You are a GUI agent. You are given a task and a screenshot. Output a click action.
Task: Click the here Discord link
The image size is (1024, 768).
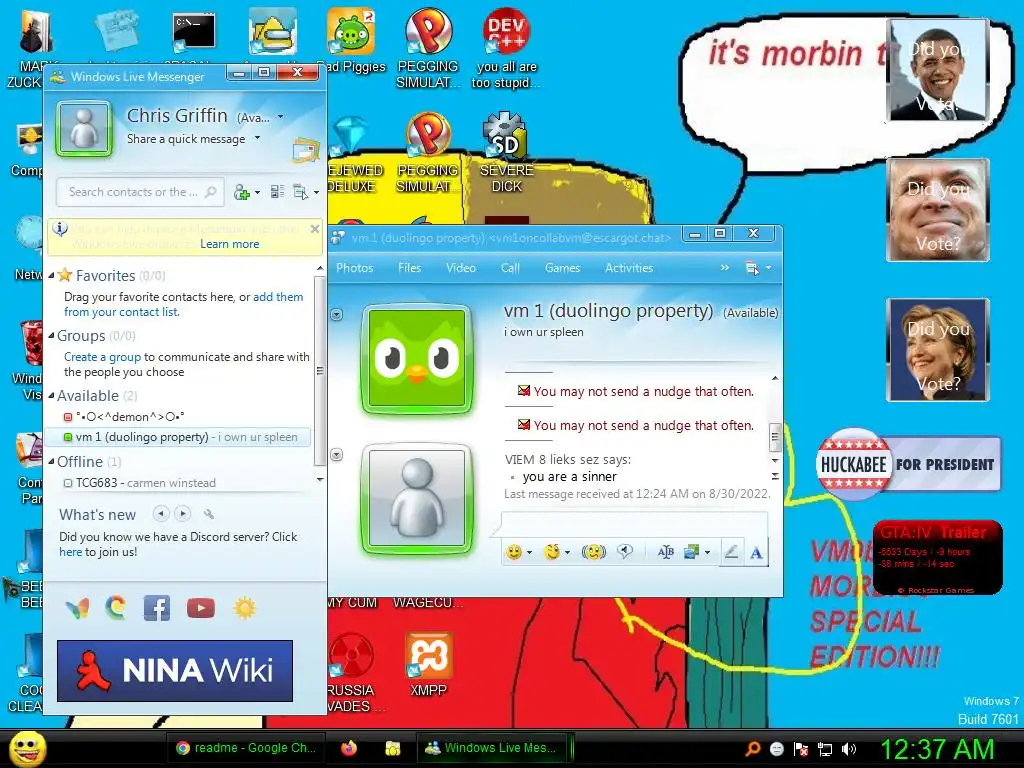[71, 552]
